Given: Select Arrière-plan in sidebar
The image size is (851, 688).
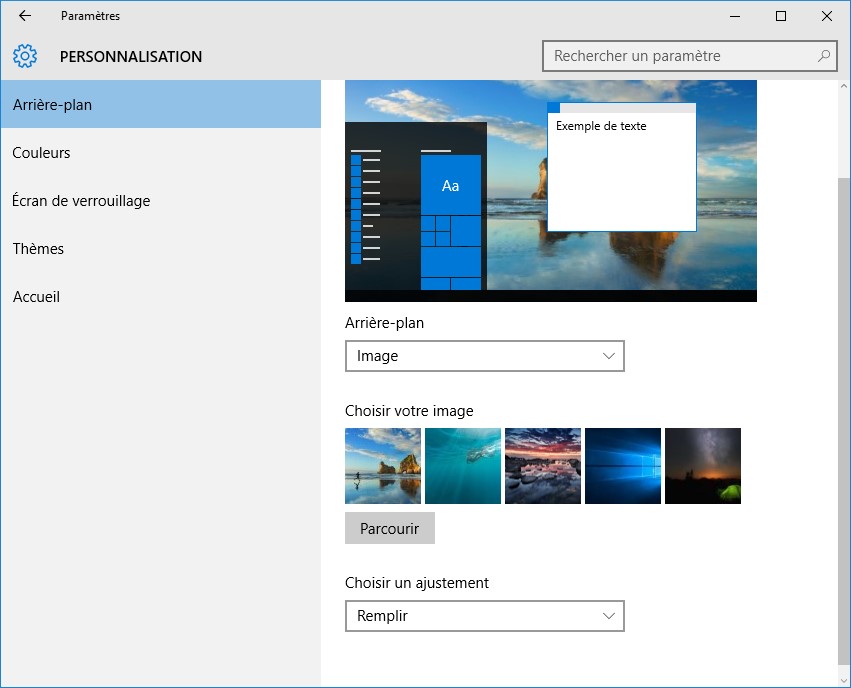Looking at the screenshot, I should [x=161, y=104].
